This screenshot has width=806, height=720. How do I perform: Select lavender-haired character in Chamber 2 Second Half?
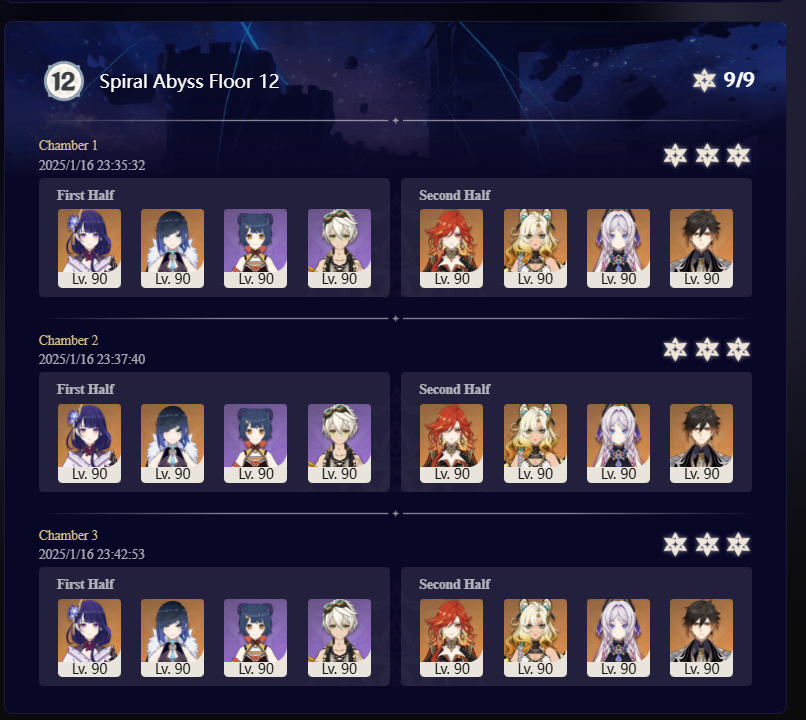click(x=618, y=443)
